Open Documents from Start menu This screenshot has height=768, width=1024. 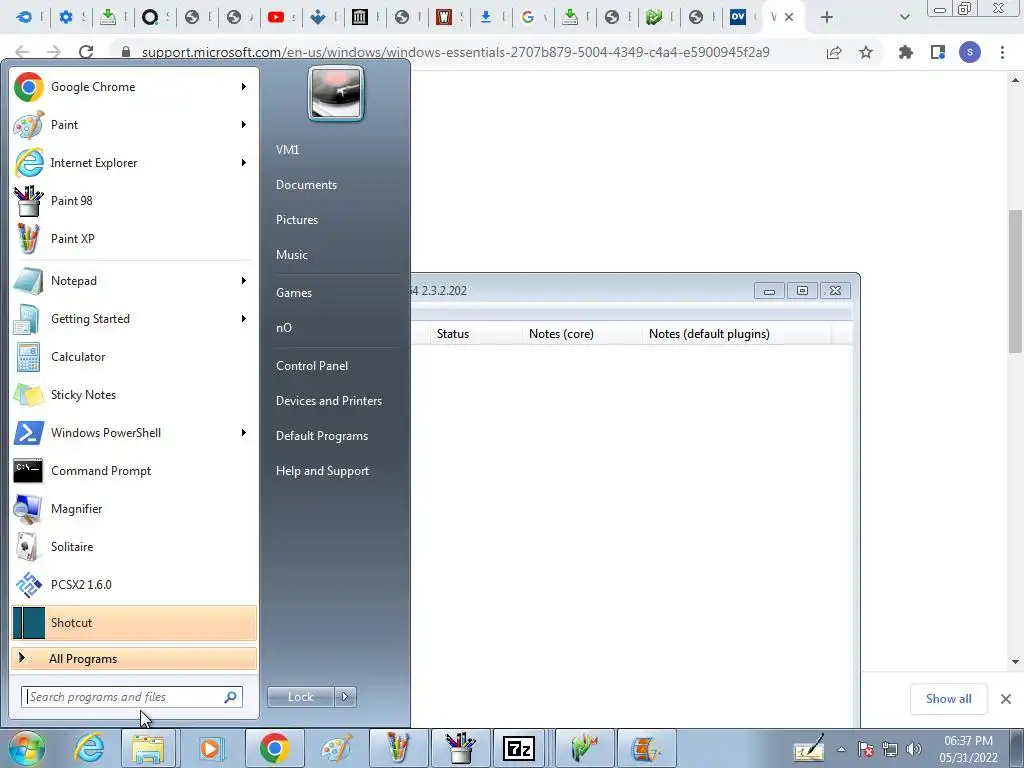(306, 185)
